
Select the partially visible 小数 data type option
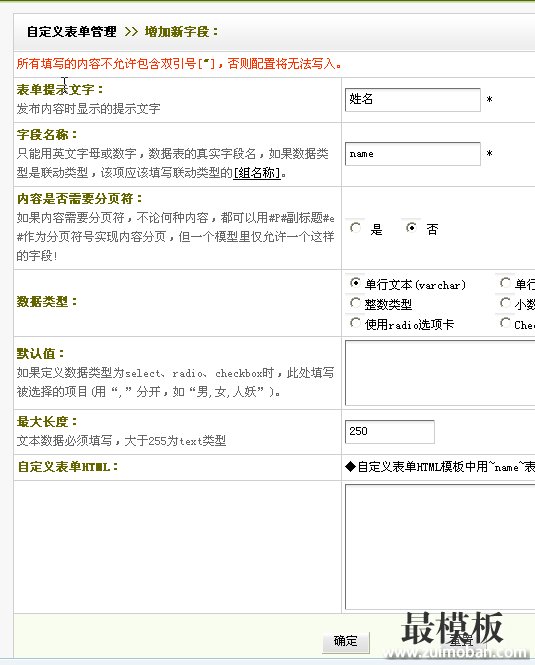click(505, 303)
